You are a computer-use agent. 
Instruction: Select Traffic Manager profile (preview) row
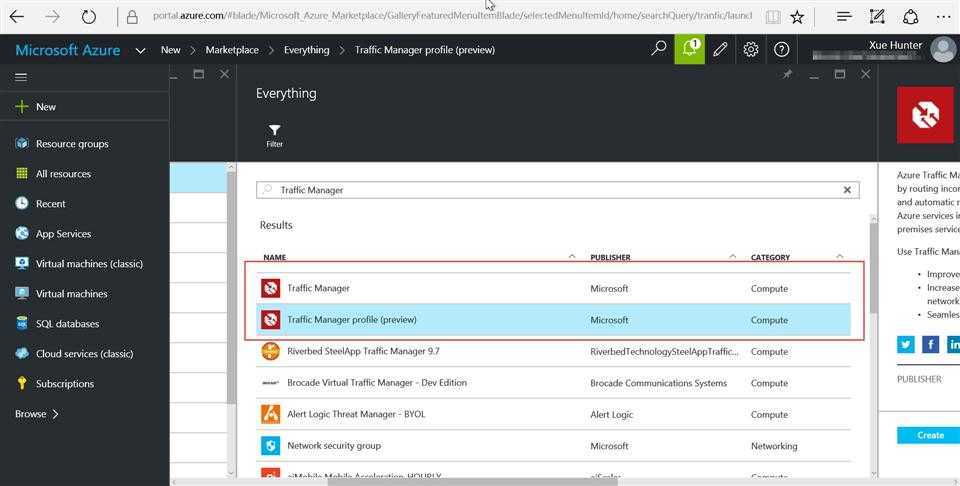(553, 320)
